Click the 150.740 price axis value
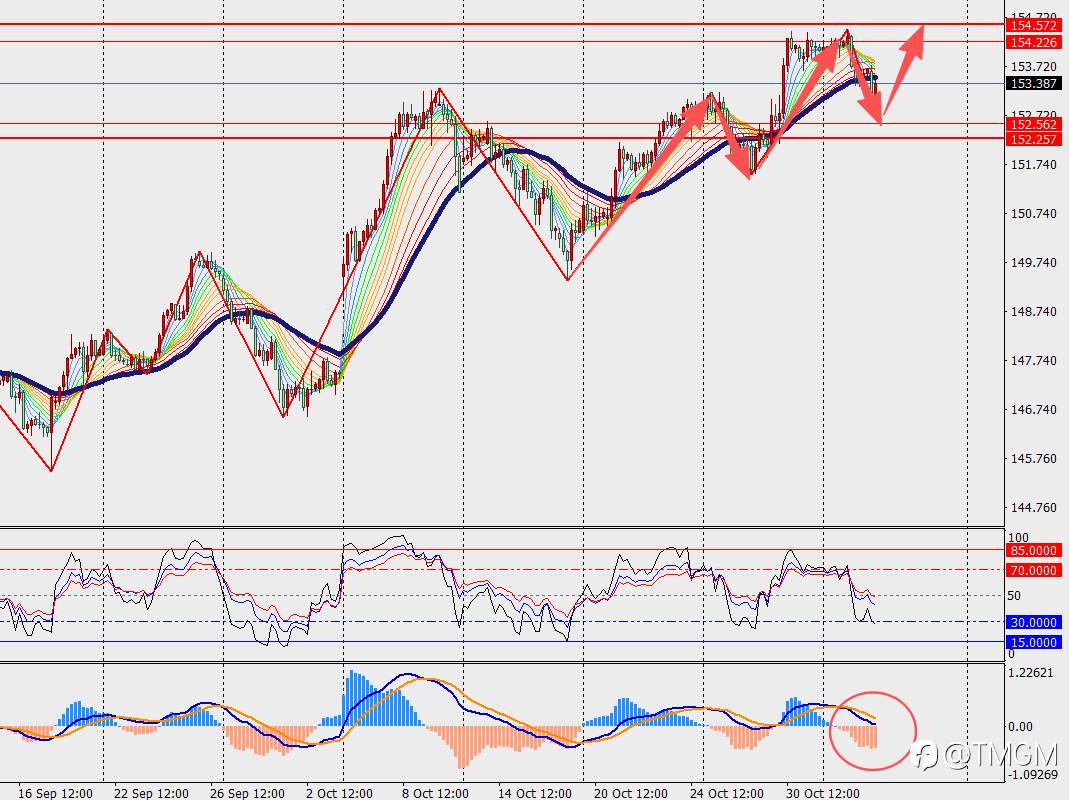The height and width of the screenshot is (800, 1069). tap(1034, 213)
